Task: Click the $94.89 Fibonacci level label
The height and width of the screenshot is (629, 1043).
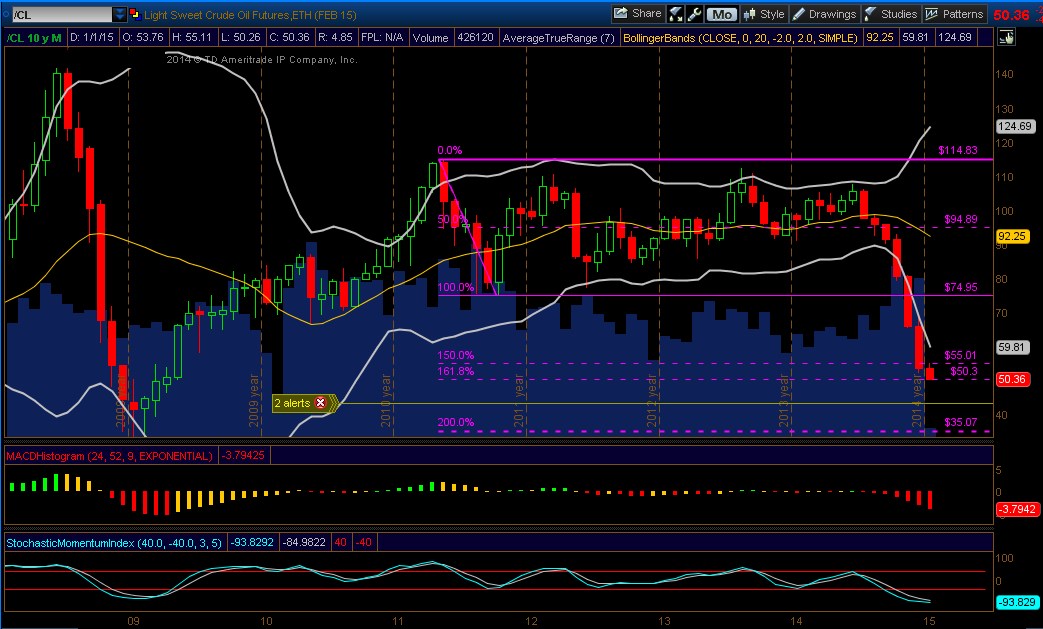Action: click(x=961, y=219)
